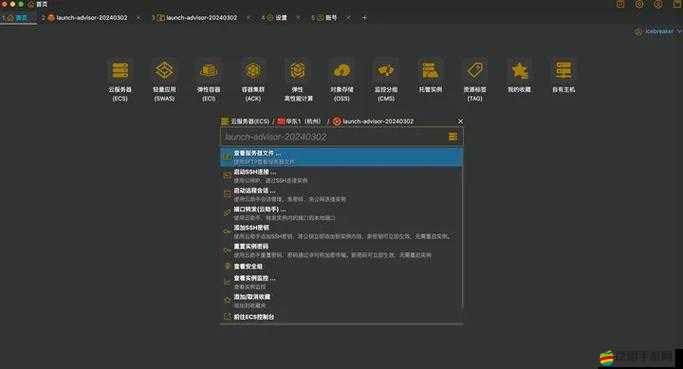The image size is (683, 369).
Task: Switch to the first home tab
Action: coord(17,18)
